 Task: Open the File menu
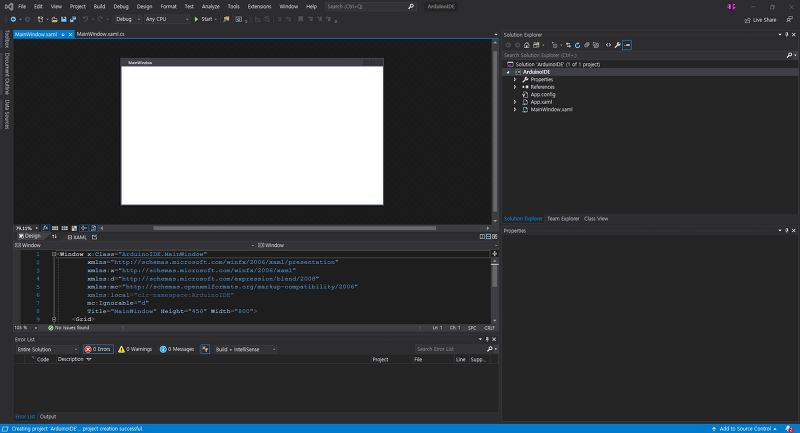pyautogui.click(x=22, y=7)
